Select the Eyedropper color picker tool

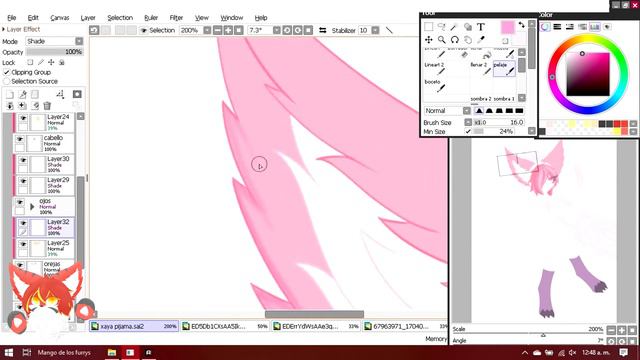(x=481, y=40)
